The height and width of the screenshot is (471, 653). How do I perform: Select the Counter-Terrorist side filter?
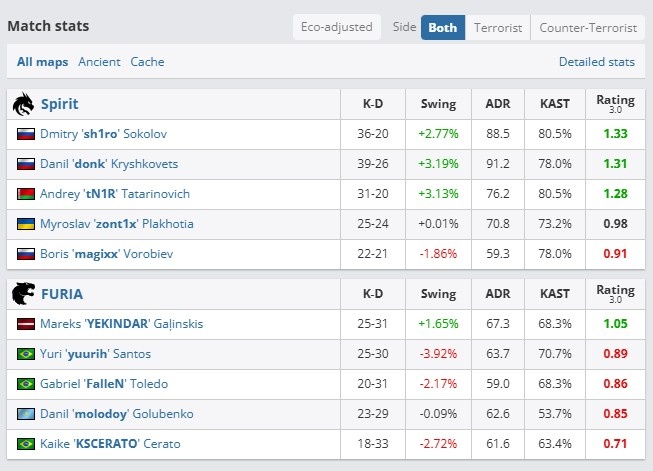click(588, 27)
